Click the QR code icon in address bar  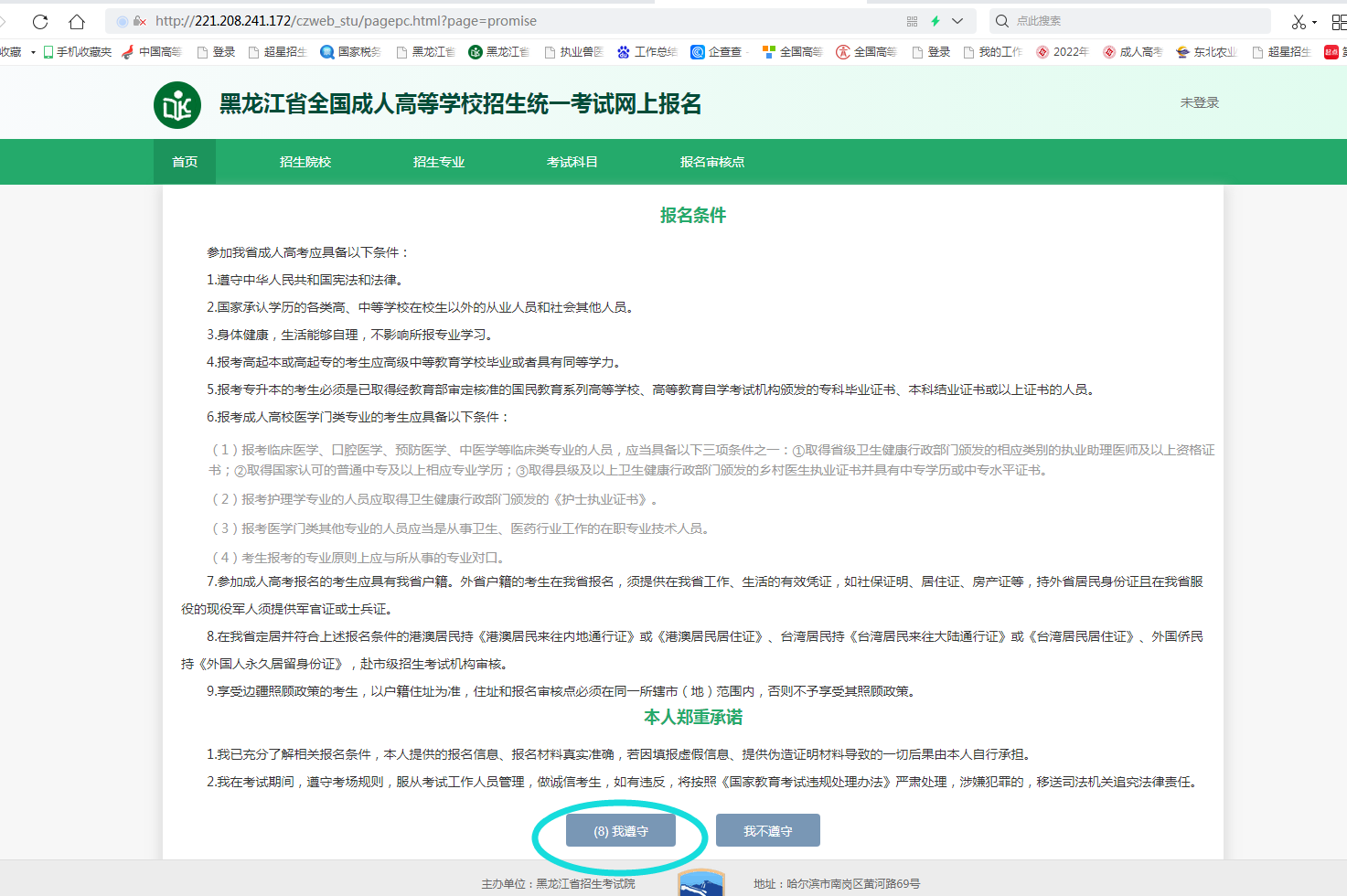912,21
